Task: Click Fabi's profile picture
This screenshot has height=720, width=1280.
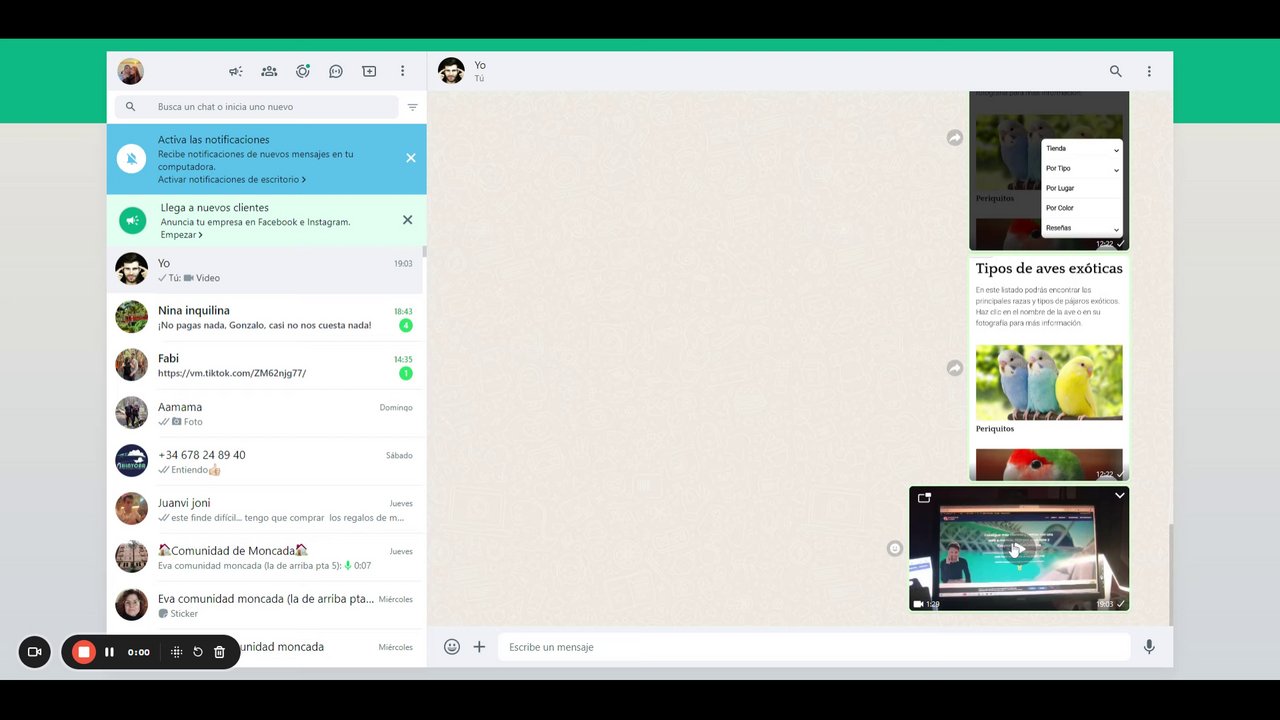Action: [131, 365]
